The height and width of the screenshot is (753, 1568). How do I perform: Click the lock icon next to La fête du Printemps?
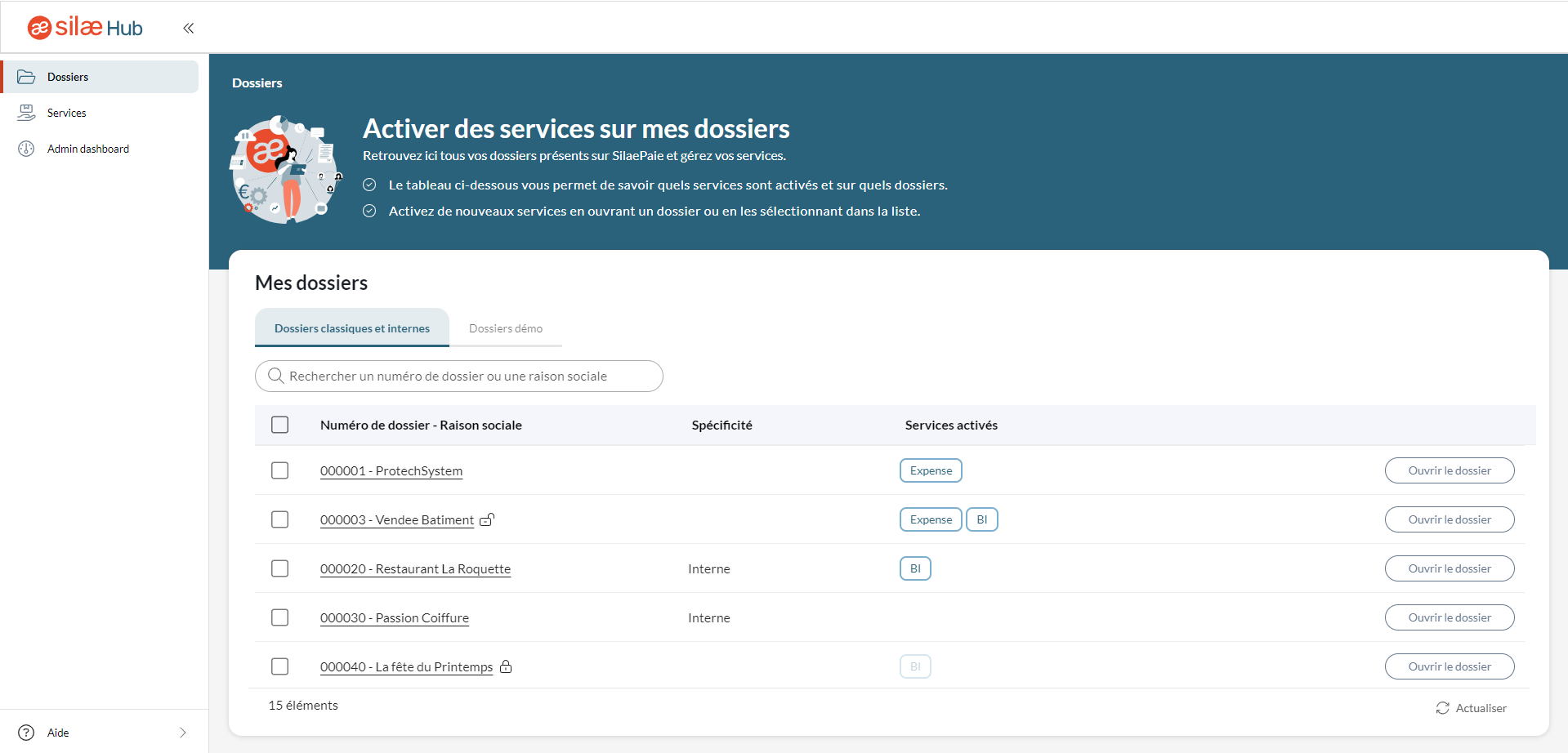tap(506, 666)
